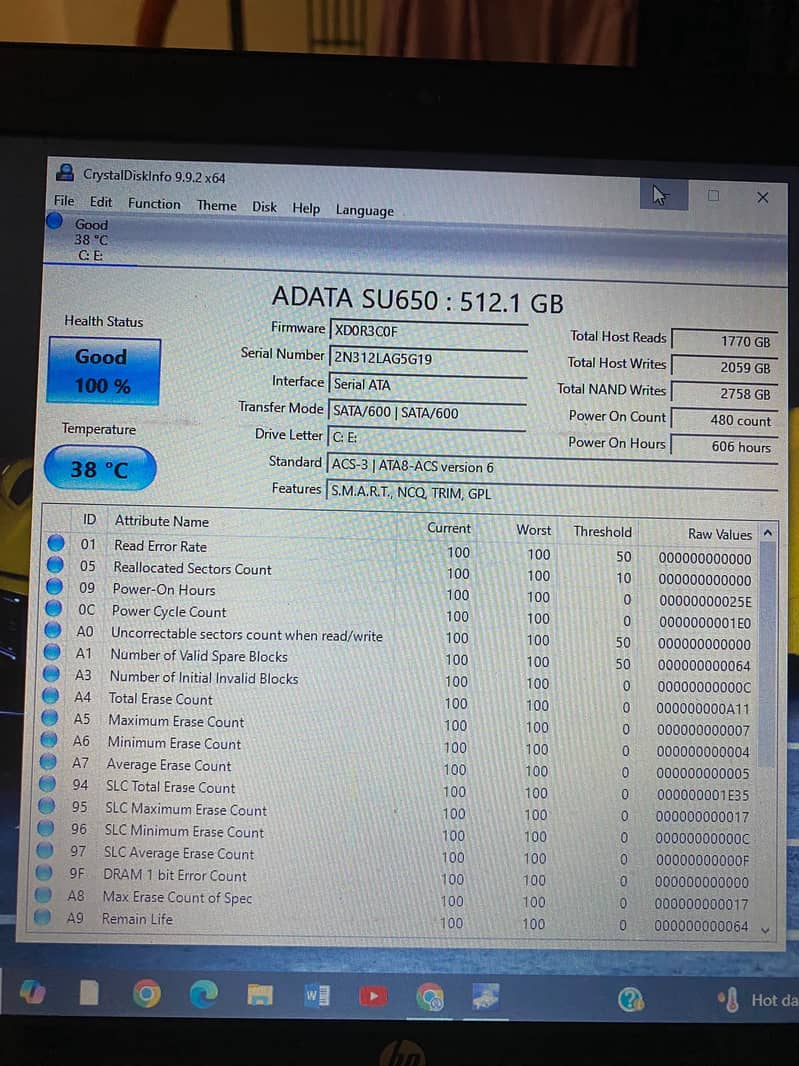
Task: Click the 38 °C temperature button
Action: pyautogui.click(x=100, y=468)
